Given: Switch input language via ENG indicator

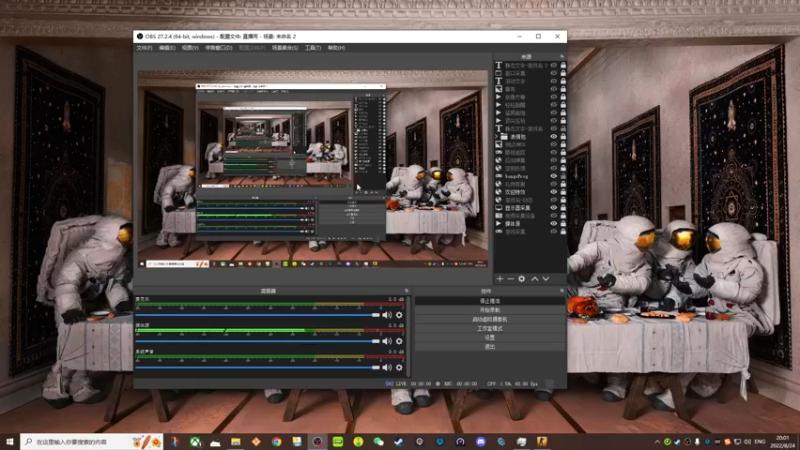Looking at the screenshot, I should (x=760, y=442).
